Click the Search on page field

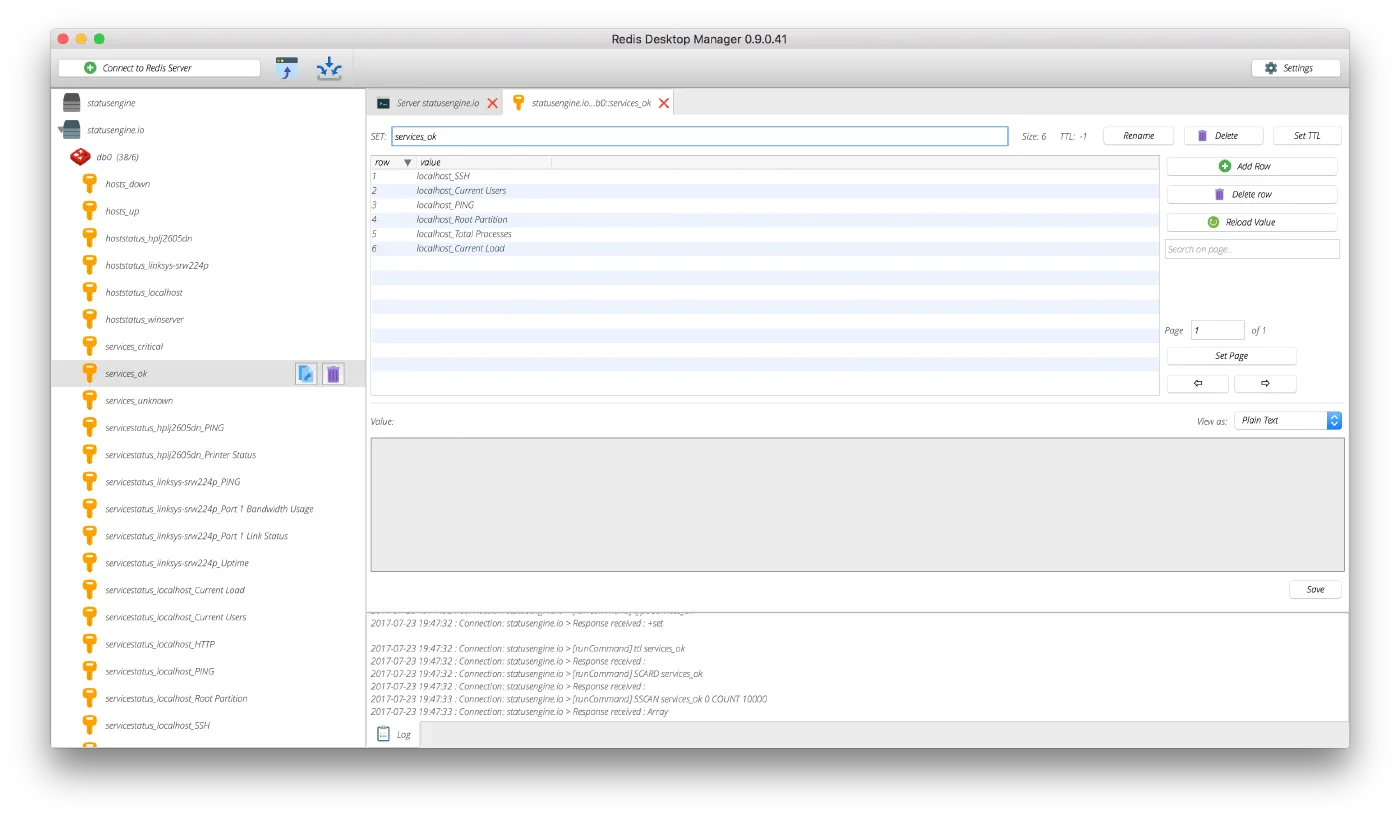click(1252, 249)
